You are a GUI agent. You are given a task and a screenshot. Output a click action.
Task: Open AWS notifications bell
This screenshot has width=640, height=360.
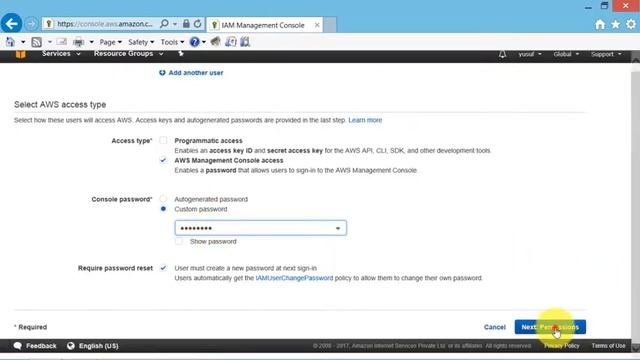click(x=502, y=54)
